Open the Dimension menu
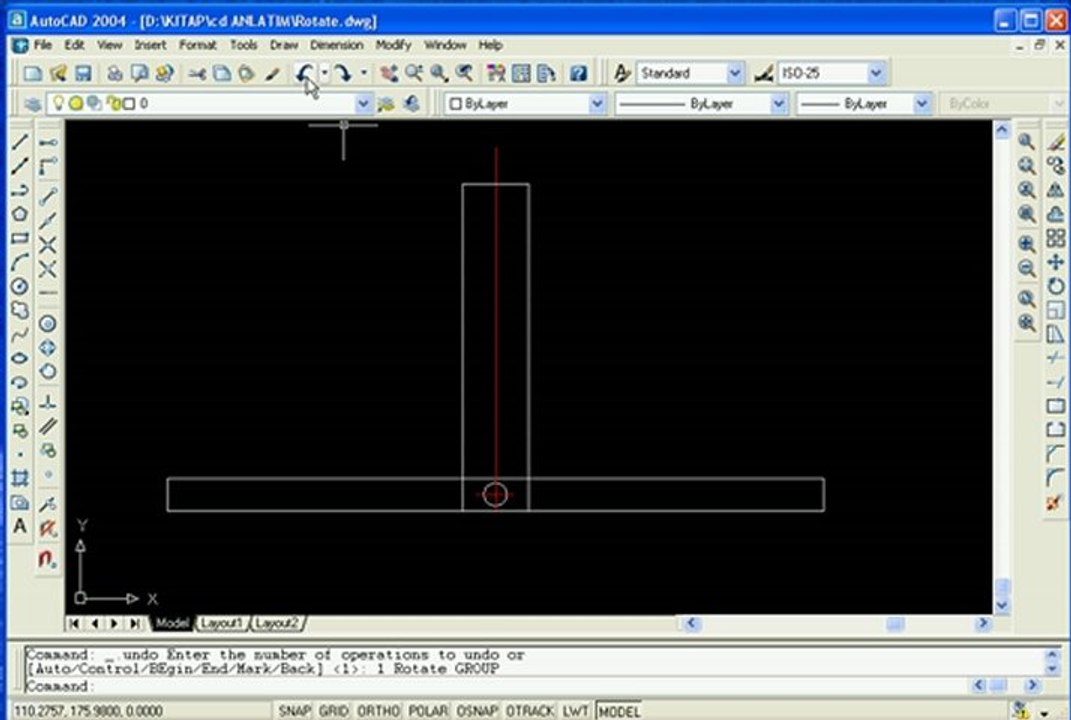This screenshot has width=1071, height=720. pyautogui.click(x=336, y=45)
